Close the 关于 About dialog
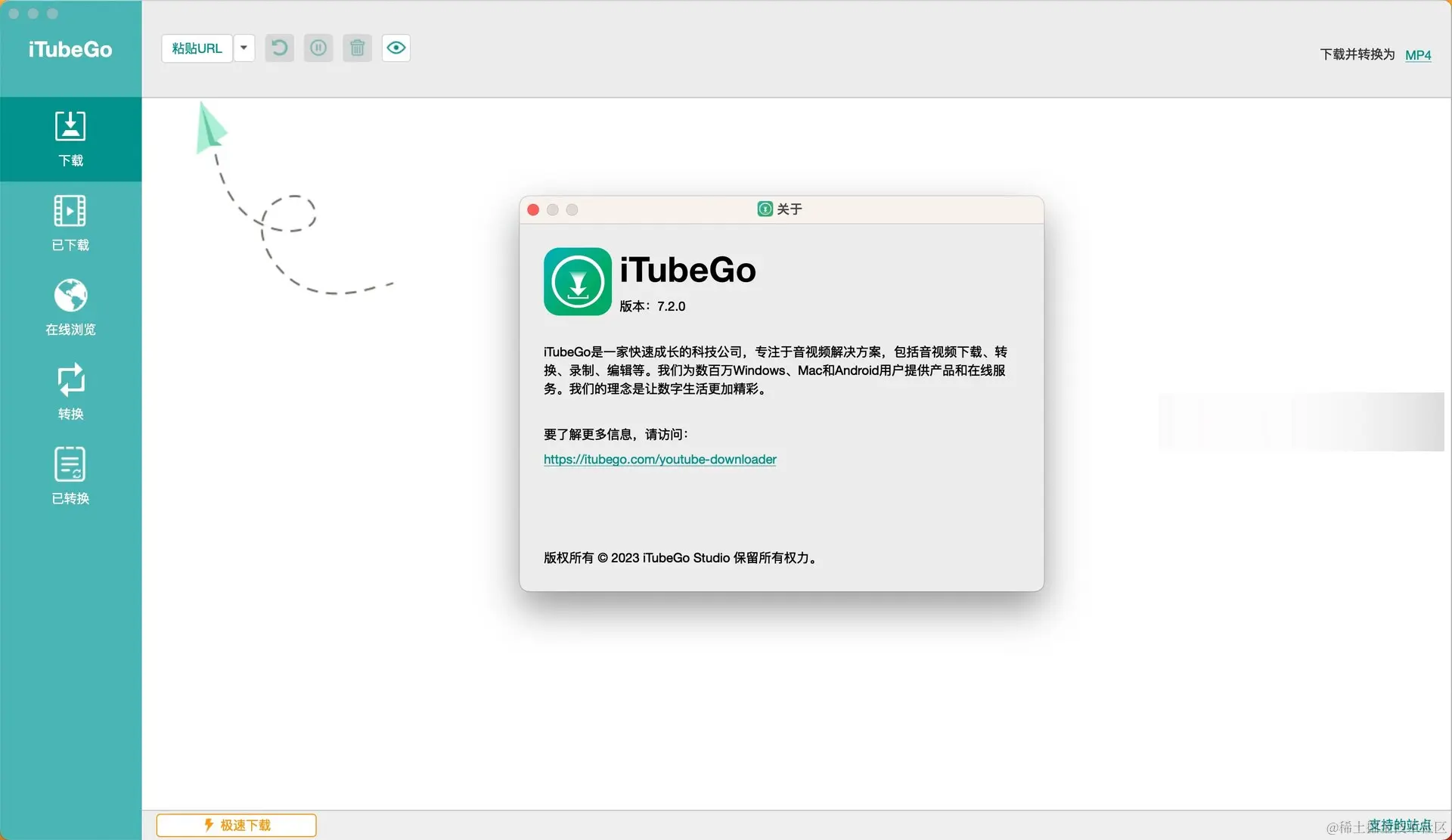 point(533,210)
